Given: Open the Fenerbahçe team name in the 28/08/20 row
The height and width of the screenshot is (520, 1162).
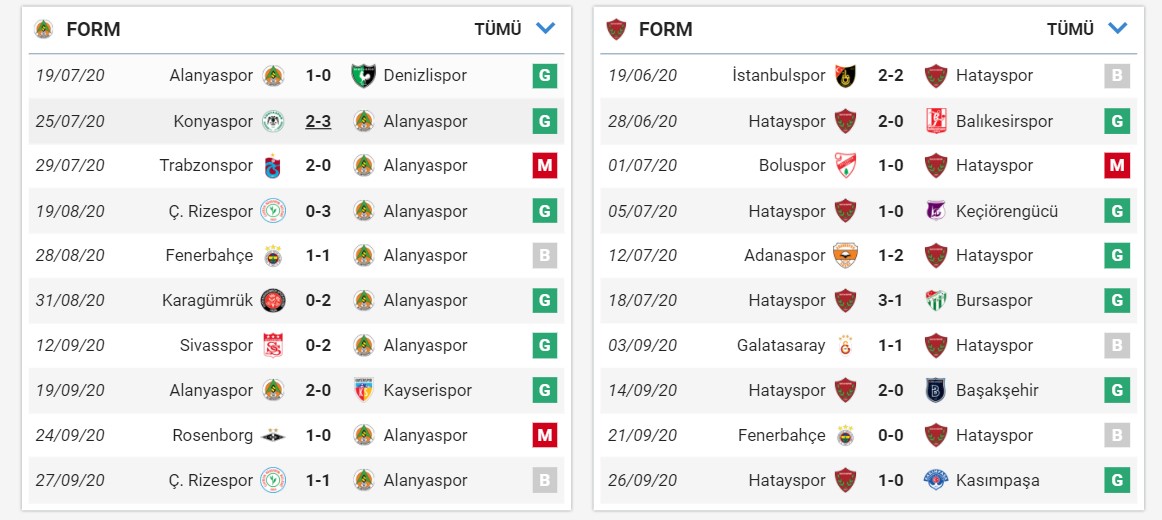Looking at the screenshot, I should pos(209,255).
